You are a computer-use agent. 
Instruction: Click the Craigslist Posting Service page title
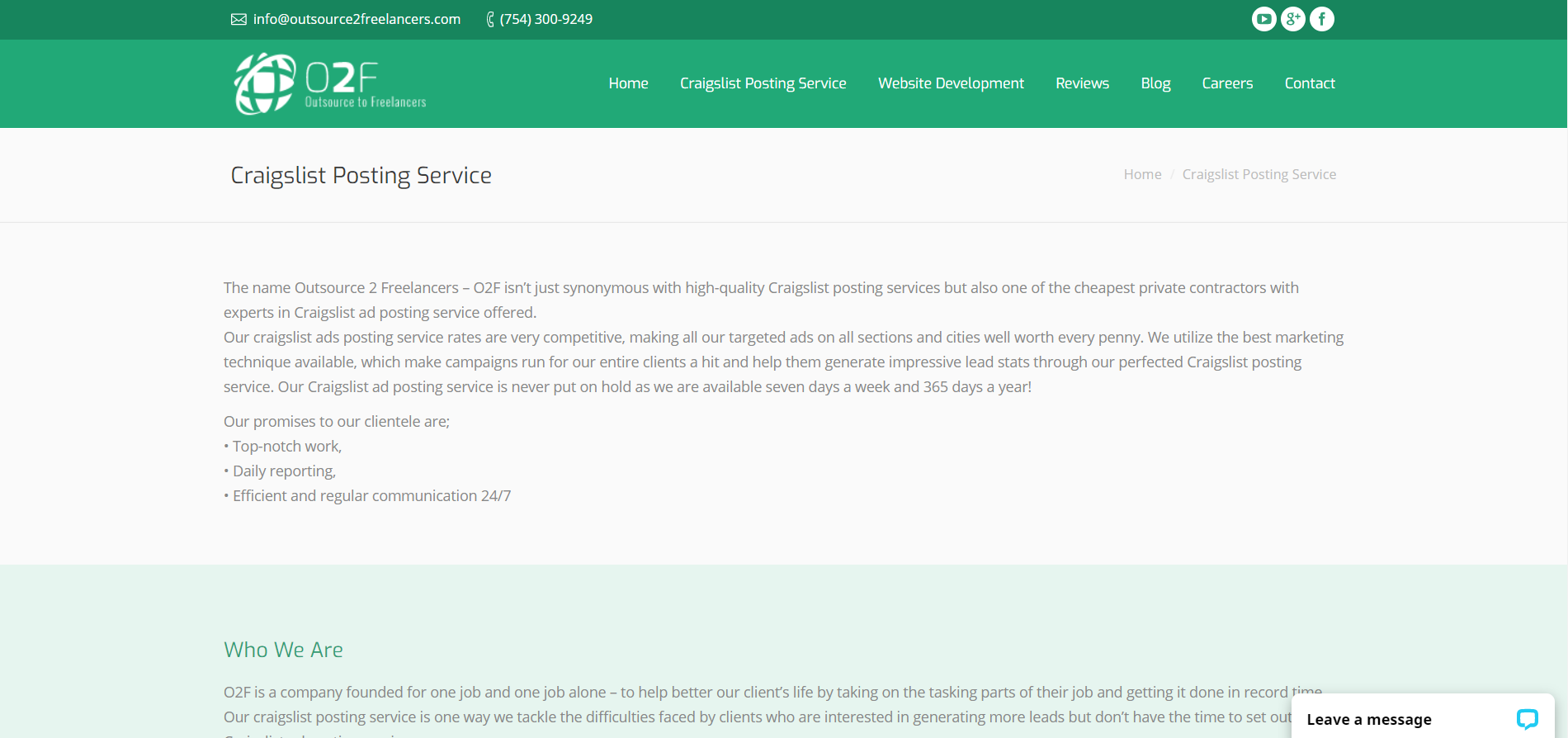tap(361, 175)
